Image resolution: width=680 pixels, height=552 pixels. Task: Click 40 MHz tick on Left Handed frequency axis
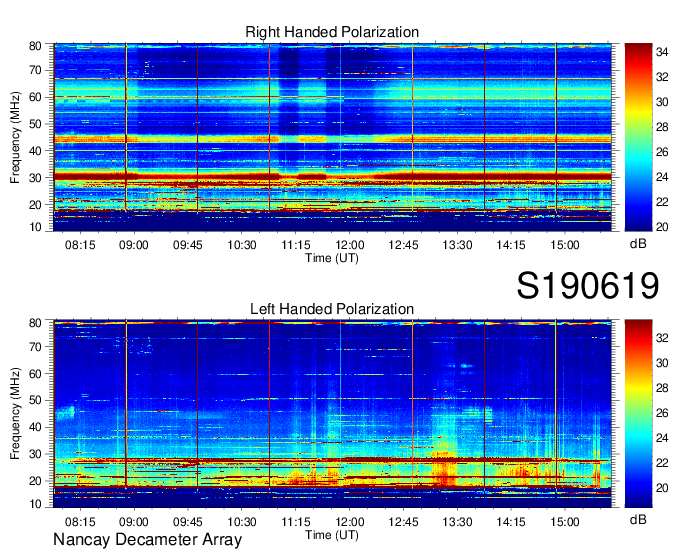35,428
